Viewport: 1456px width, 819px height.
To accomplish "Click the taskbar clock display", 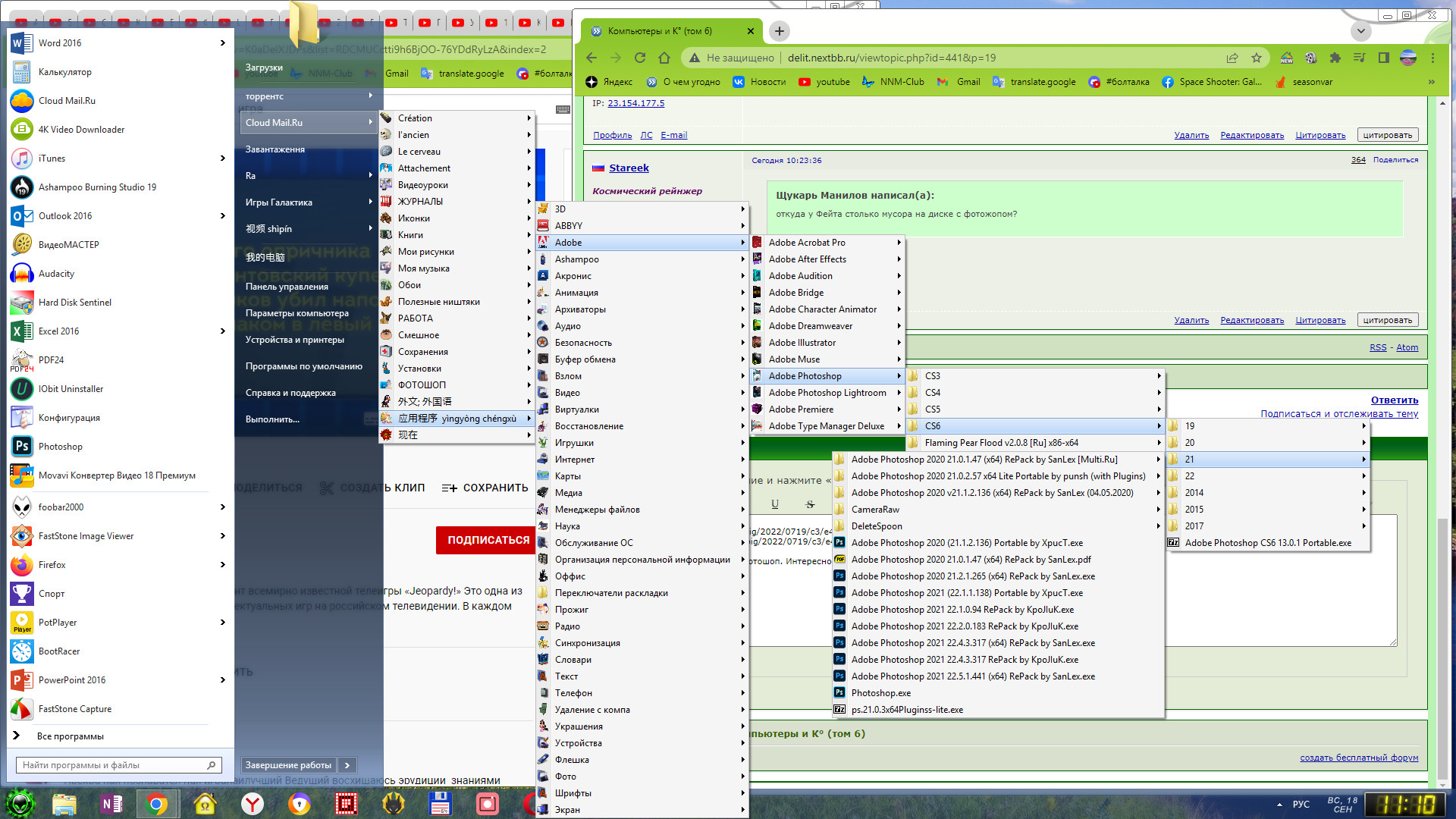I will pos(1405,804).
